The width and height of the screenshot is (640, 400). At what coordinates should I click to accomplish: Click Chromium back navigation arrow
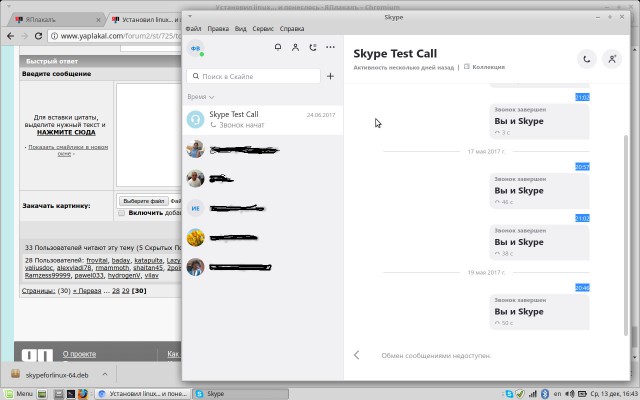click(11, 36)
